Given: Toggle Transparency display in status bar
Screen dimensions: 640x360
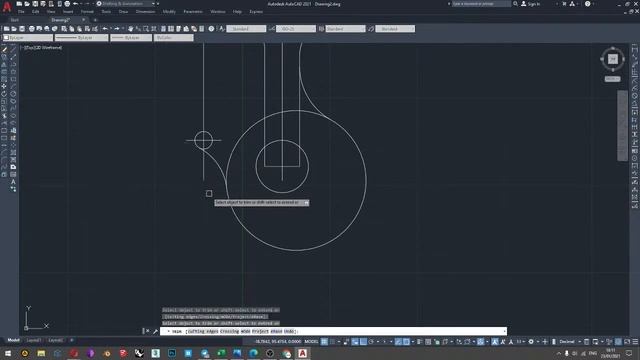Looking at the screenshot, I should coord(428,342).
